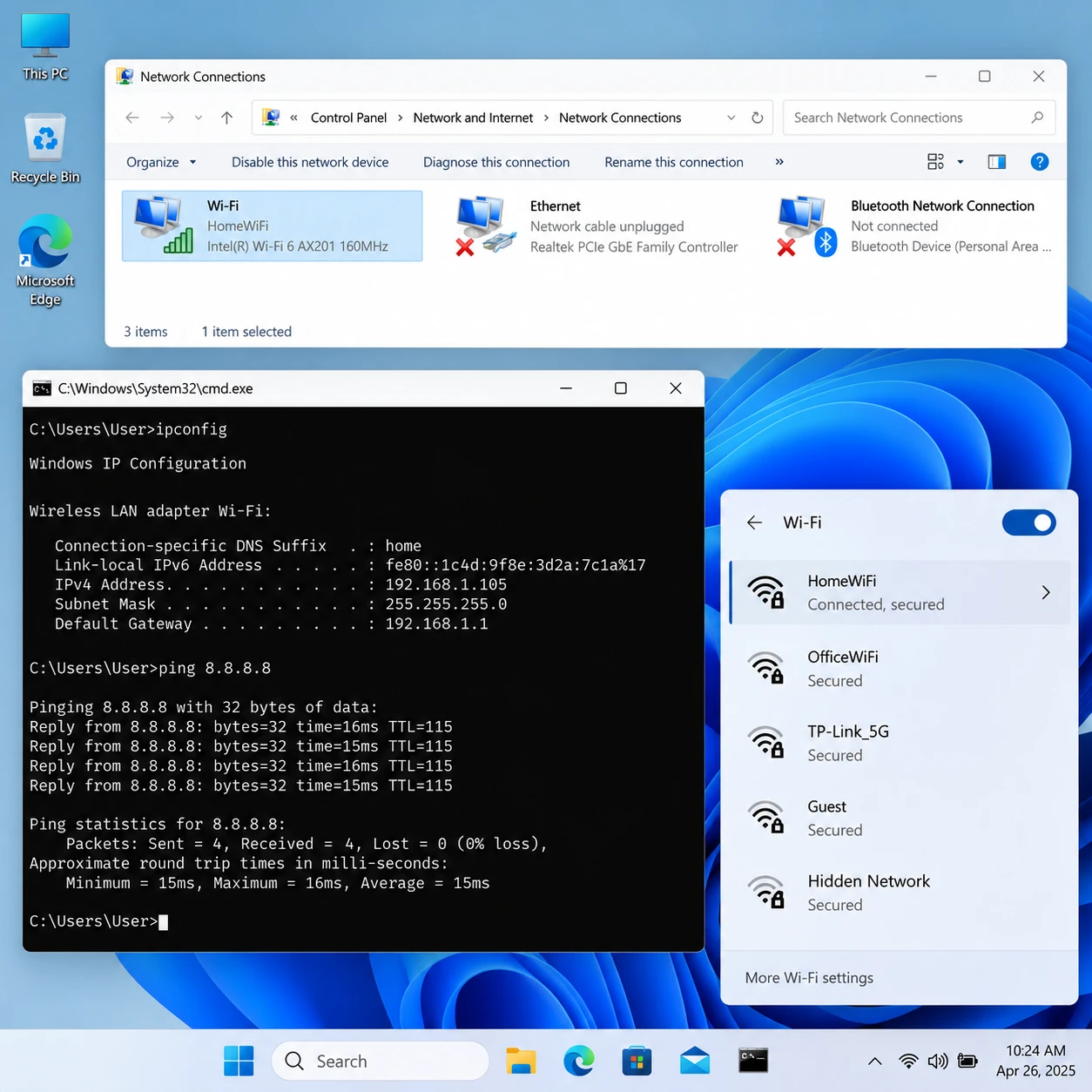Select the TP-Link_5G network
This screenshot has height=1092, width=1092.
(x=900, y=743)
